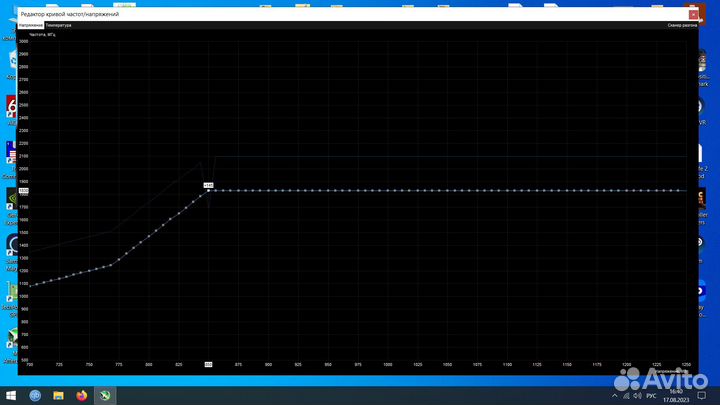The image size is (720, 405).
Task: Click the curve point at 775 mV
Action: (119, 259)
